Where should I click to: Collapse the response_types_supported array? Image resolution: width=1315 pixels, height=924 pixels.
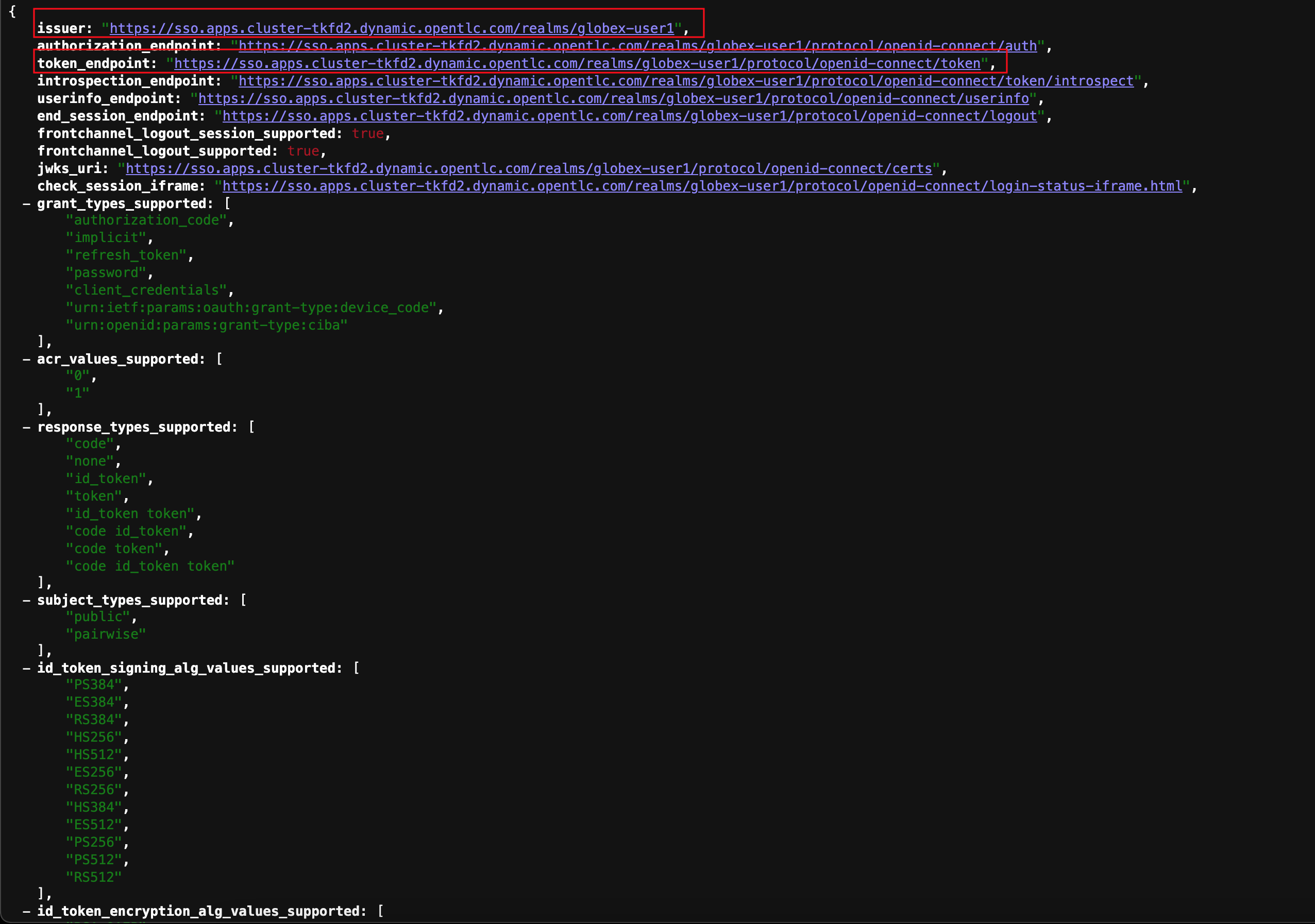[x=26, y=427]
